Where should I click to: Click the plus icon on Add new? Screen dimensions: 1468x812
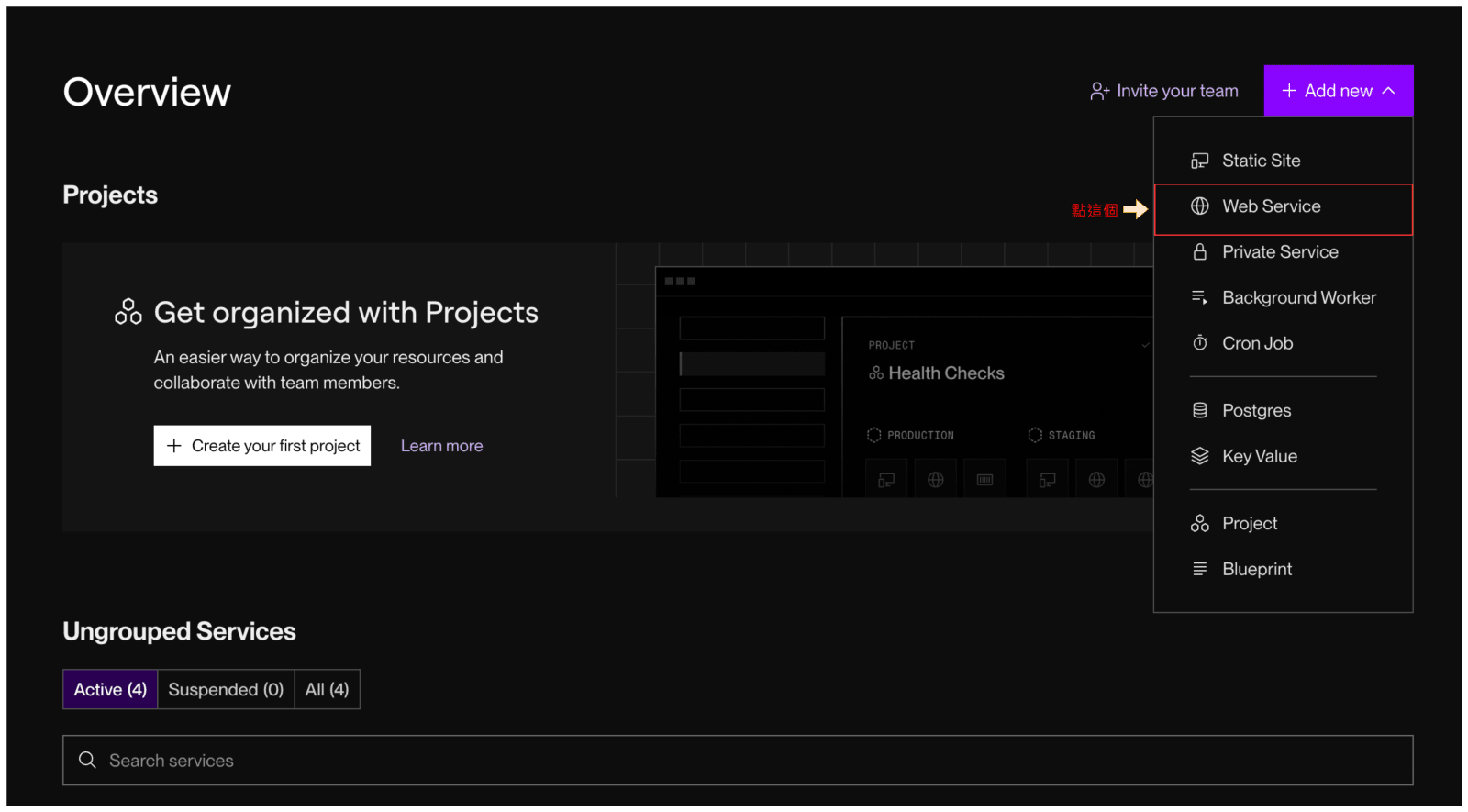(1289, 91)
